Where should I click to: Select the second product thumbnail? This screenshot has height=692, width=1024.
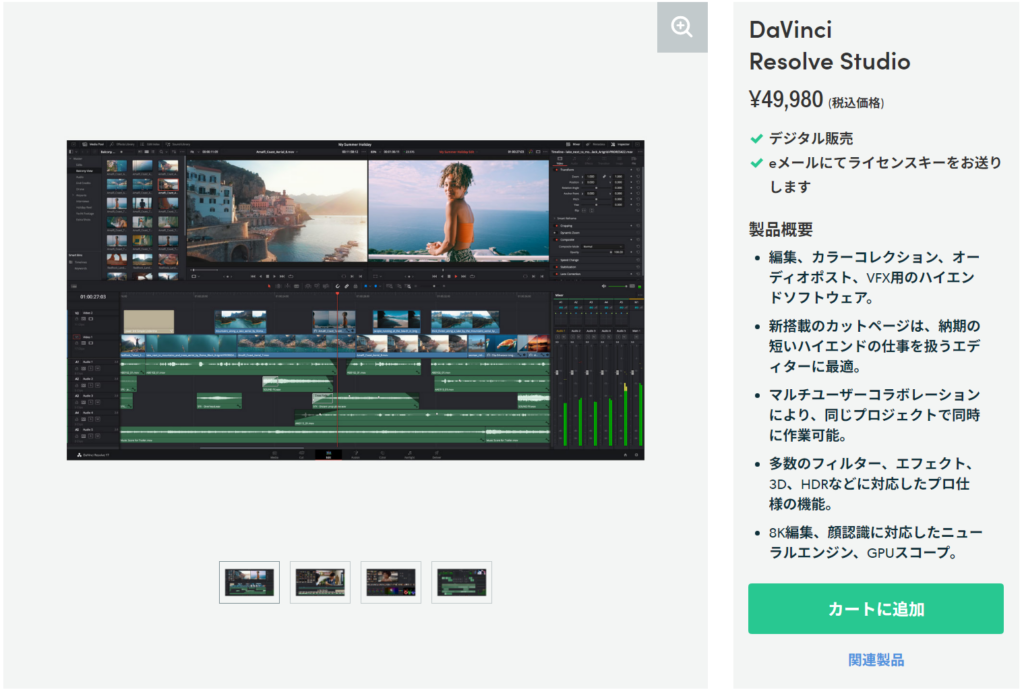[320, 582]
